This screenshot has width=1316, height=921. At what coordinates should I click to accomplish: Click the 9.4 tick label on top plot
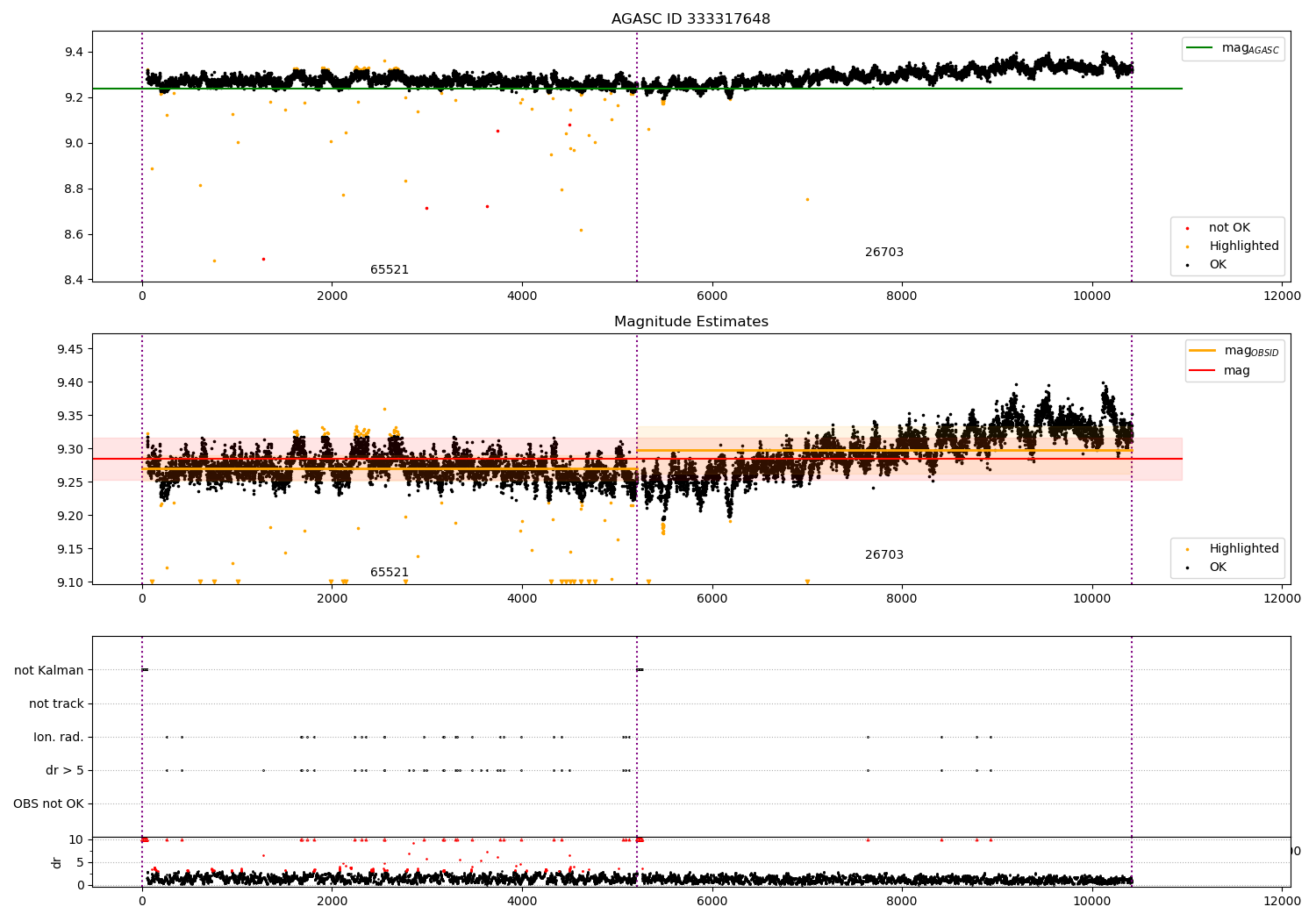tap(74, 53)
